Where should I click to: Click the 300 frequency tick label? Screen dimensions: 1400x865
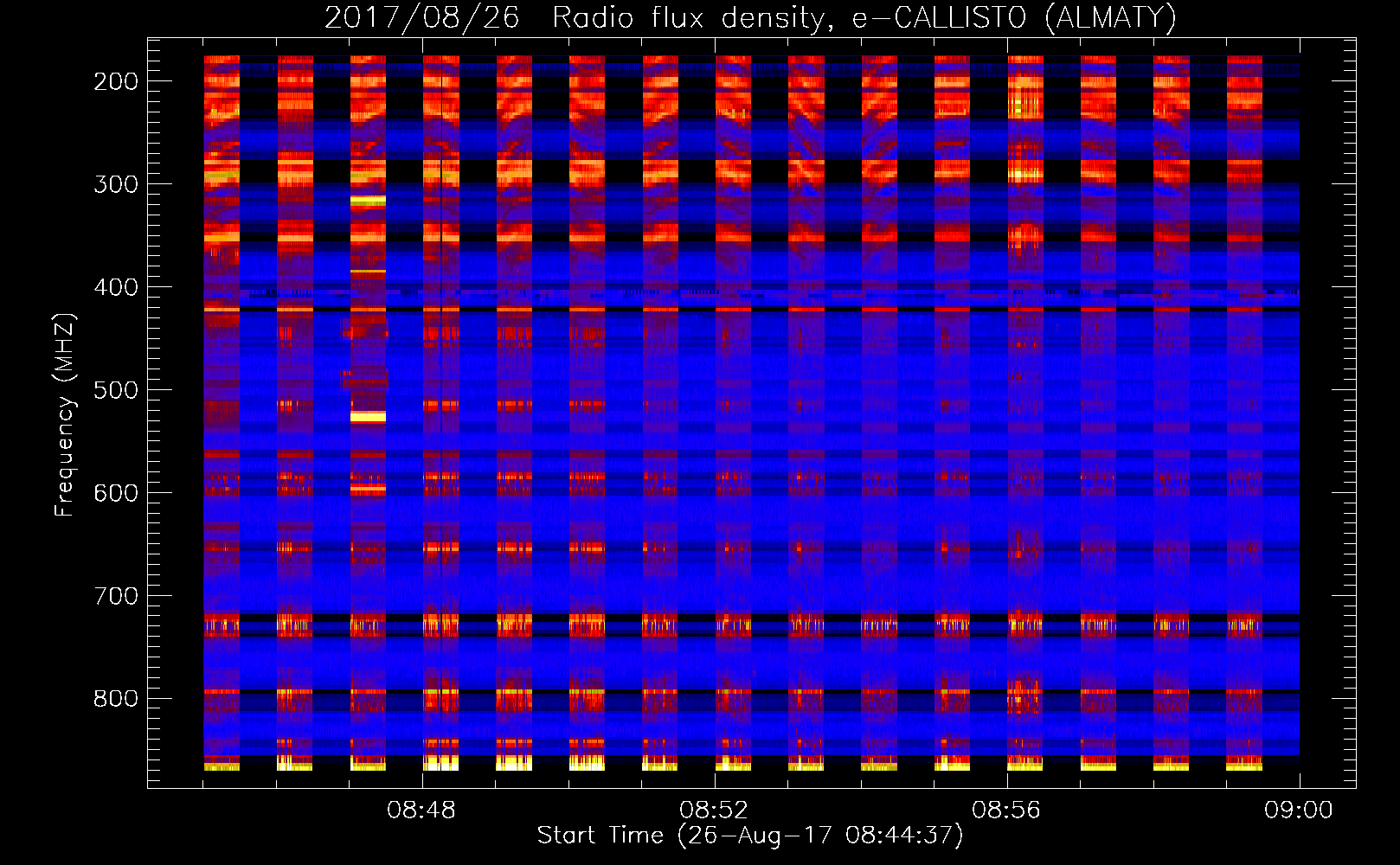coord(116,184)
